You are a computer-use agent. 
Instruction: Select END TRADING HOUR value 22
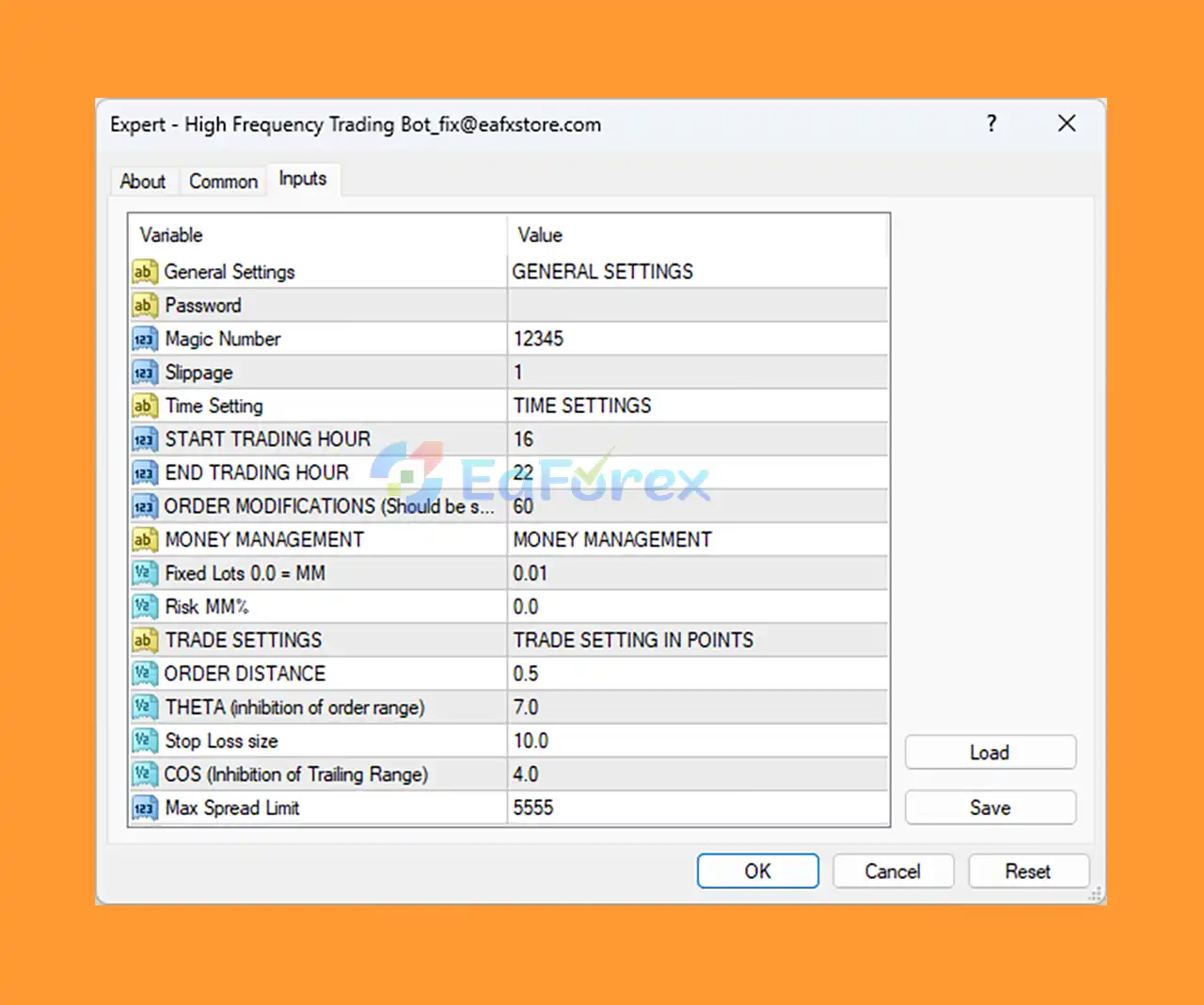523,473
